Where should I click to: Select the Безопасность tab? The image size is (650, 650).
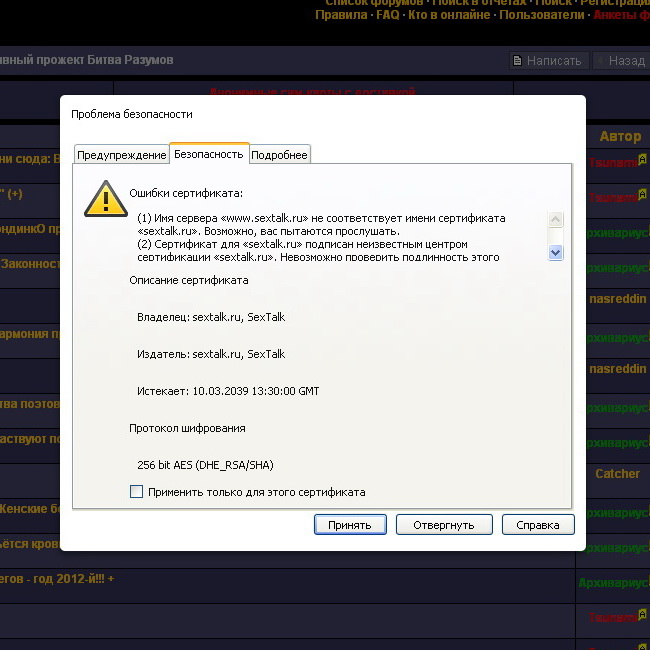[208, 154]
